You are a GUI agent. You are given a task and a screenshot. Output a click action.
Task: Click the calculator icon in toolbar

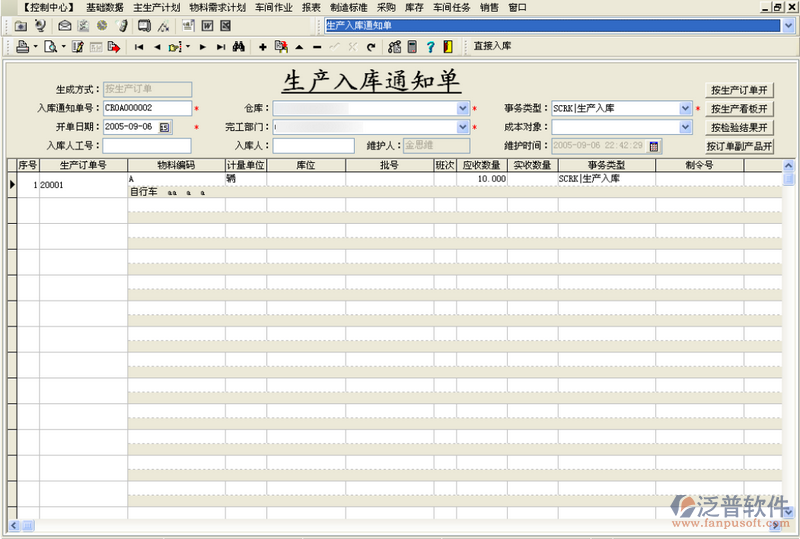(x=411, y=46)
